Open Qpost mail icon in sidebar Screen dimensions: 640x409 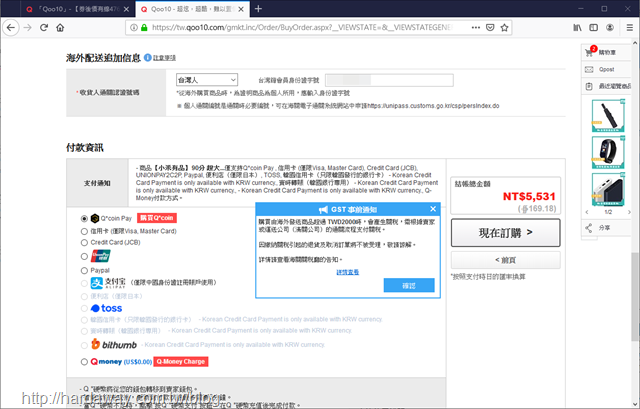589,69
